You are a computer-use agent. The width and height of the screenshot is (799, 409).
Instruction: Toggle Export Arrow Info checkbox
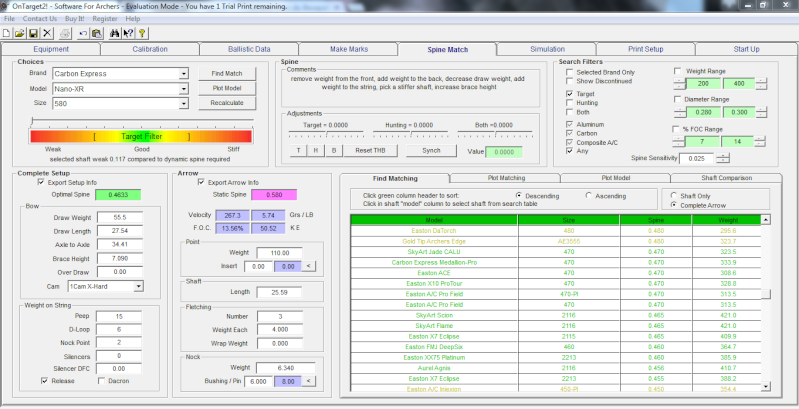point(201,182)
